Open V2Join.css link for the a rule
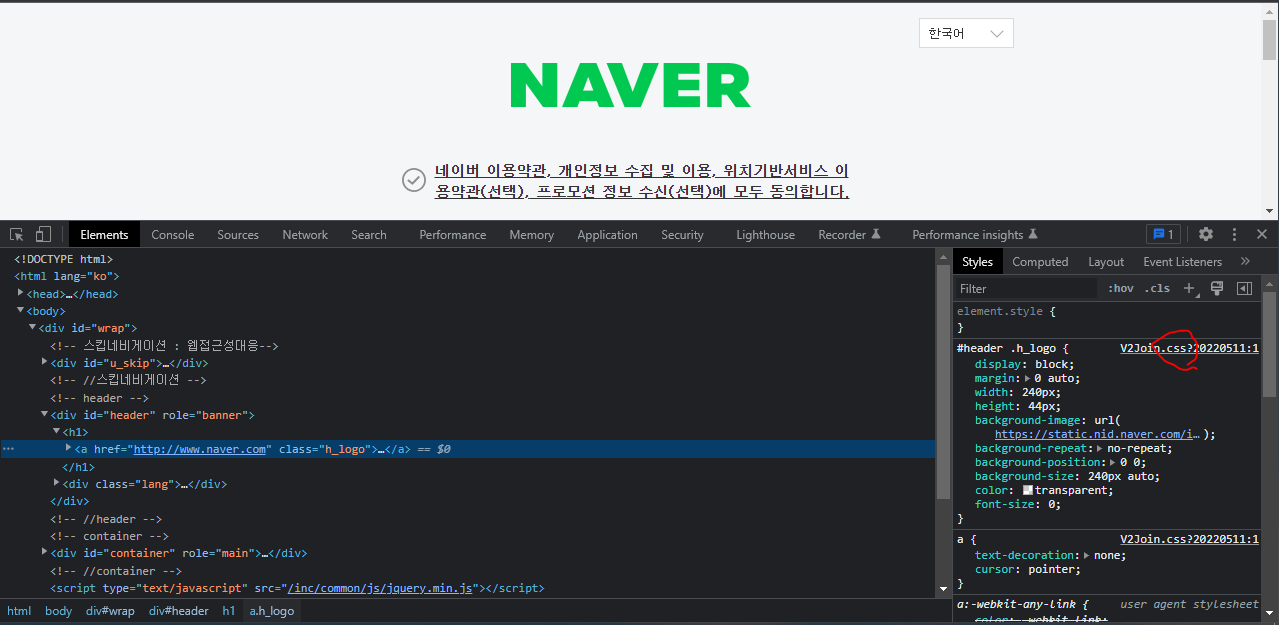Screen dimensions: 1279x625 coord(1189,538)
